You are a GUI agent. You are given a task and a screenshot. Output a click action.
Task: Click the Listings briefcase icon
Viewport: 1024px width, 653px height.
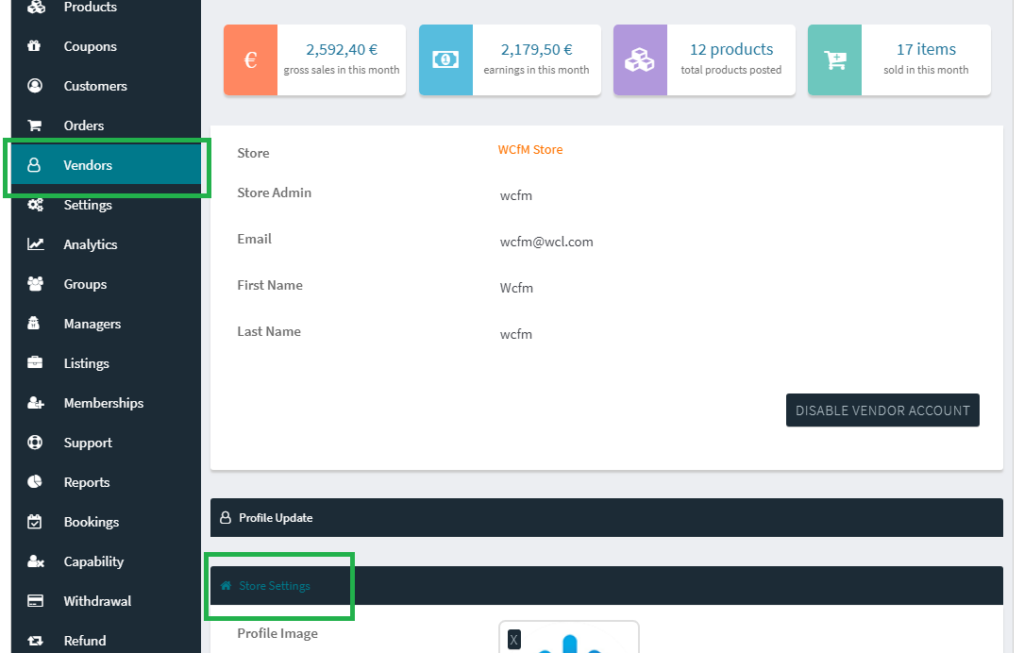pos(35,363)
